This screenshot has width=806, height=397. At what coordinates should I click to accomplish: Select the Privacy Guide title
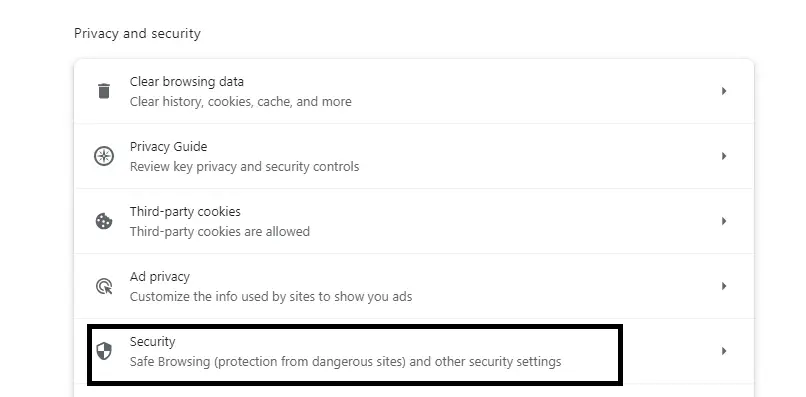(168, 147)
